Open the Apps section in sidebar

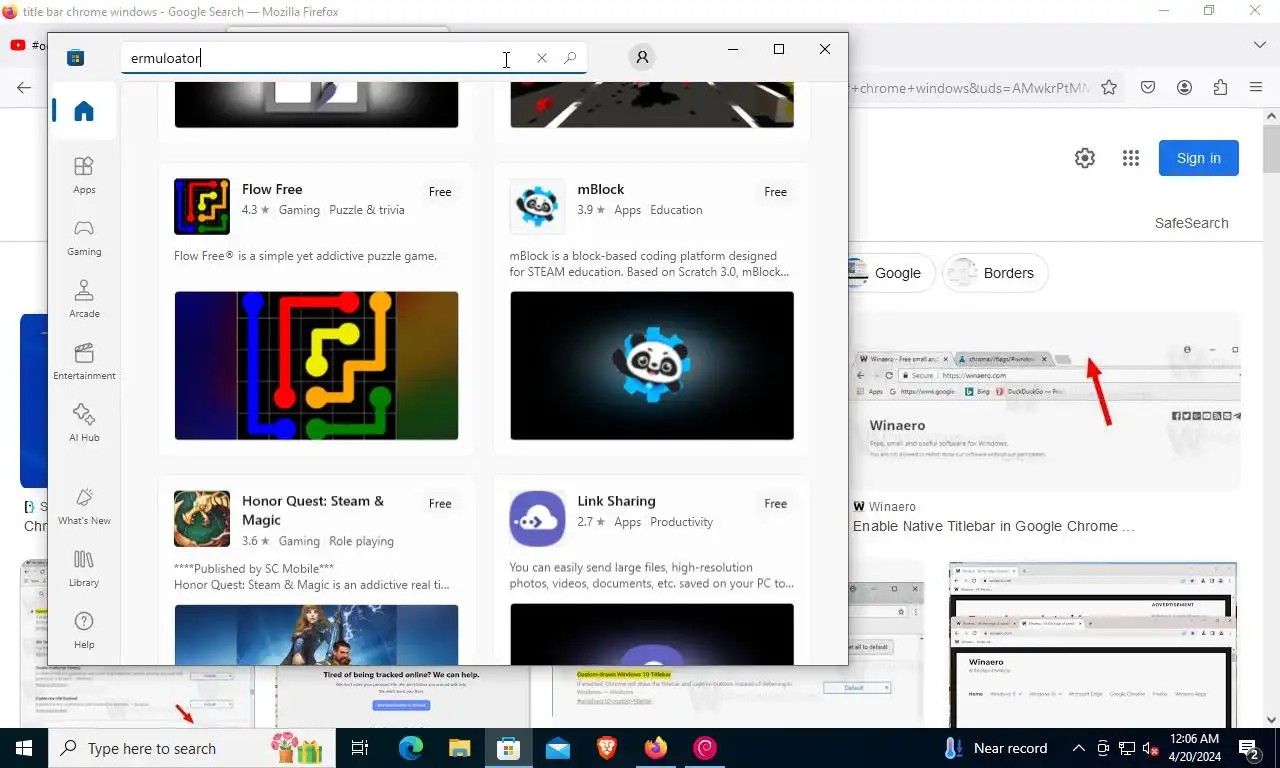(x=84, y=175)
